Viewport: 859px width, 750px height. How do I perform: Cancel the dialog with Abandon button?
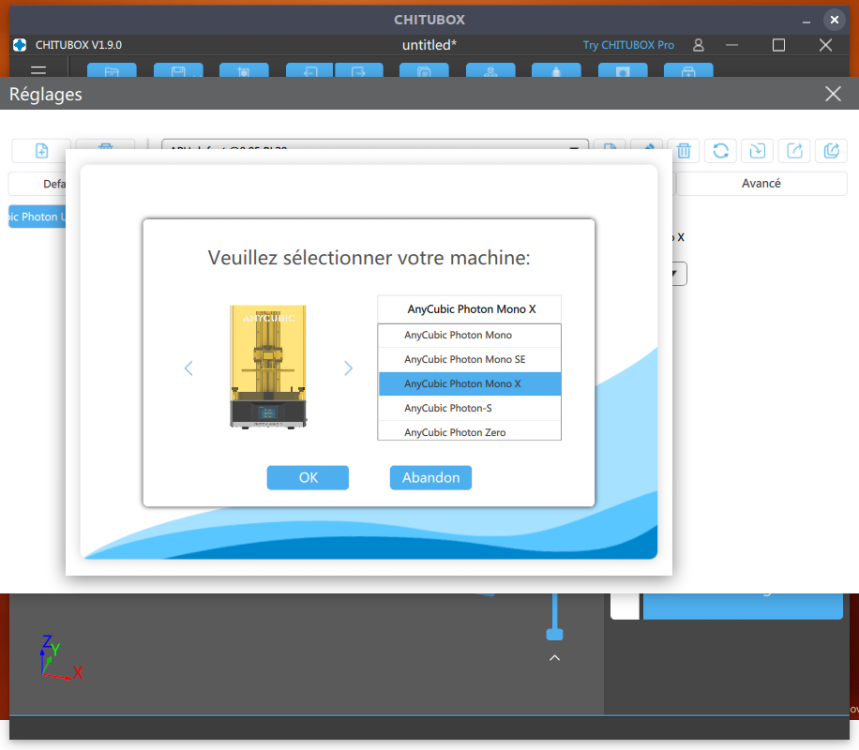(x=431, y=478)
